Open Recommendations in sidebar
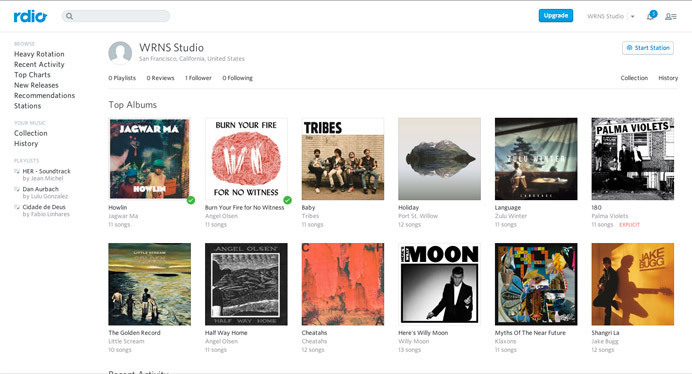Screen dimensions: 692x374 coord(45,95)
